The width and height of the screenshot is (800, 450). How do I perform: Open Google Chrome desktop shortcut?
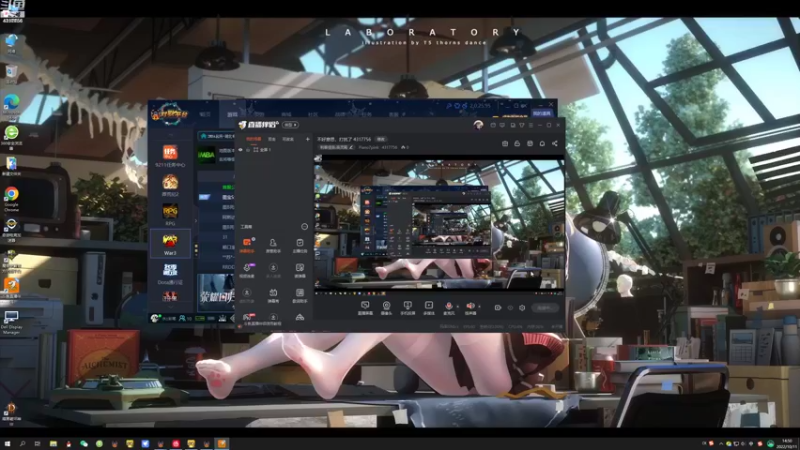click(11, 198)
